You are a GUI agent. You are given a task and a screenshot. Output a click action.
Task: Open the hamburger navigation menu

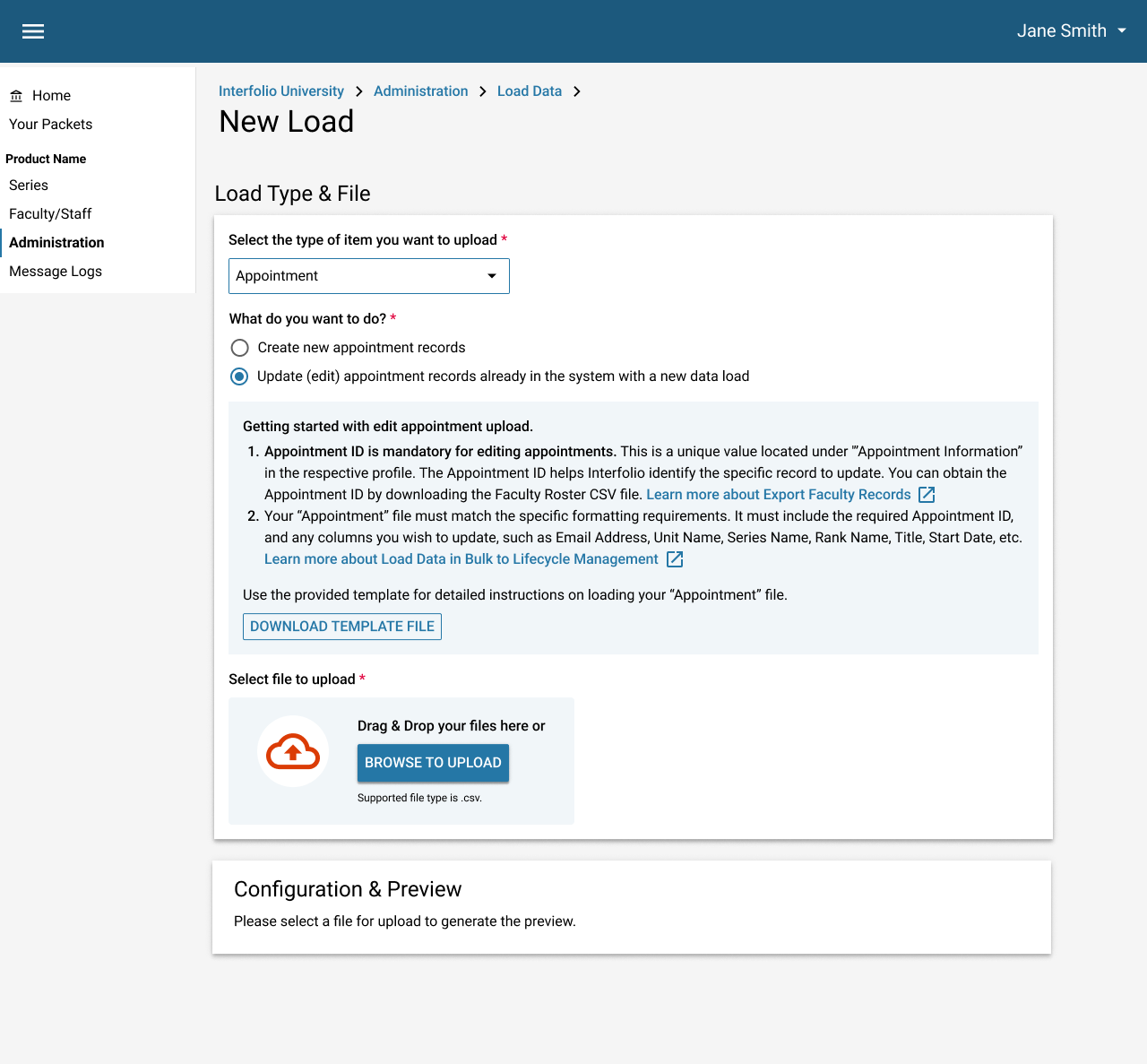coord(33,31)
